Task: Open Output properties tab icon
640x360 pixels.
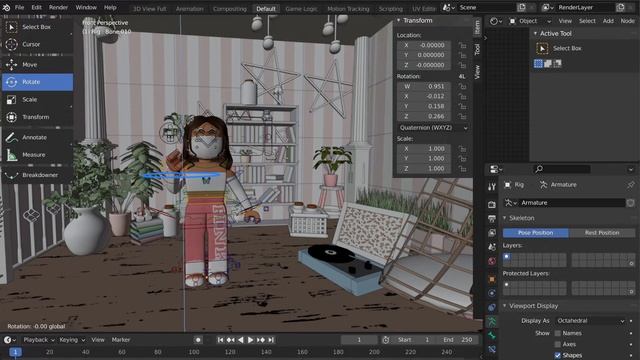Action: (x=492, y=219)
